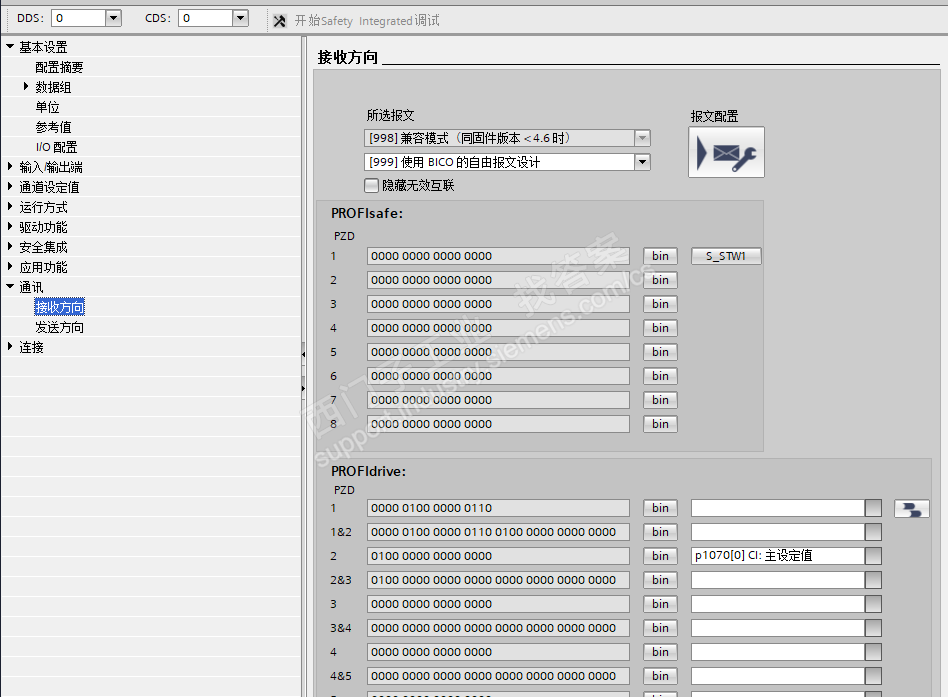
Task: Click bin button of PROFIdrive PZD 1
Action: pyautogui.click(x=660, y=508)
